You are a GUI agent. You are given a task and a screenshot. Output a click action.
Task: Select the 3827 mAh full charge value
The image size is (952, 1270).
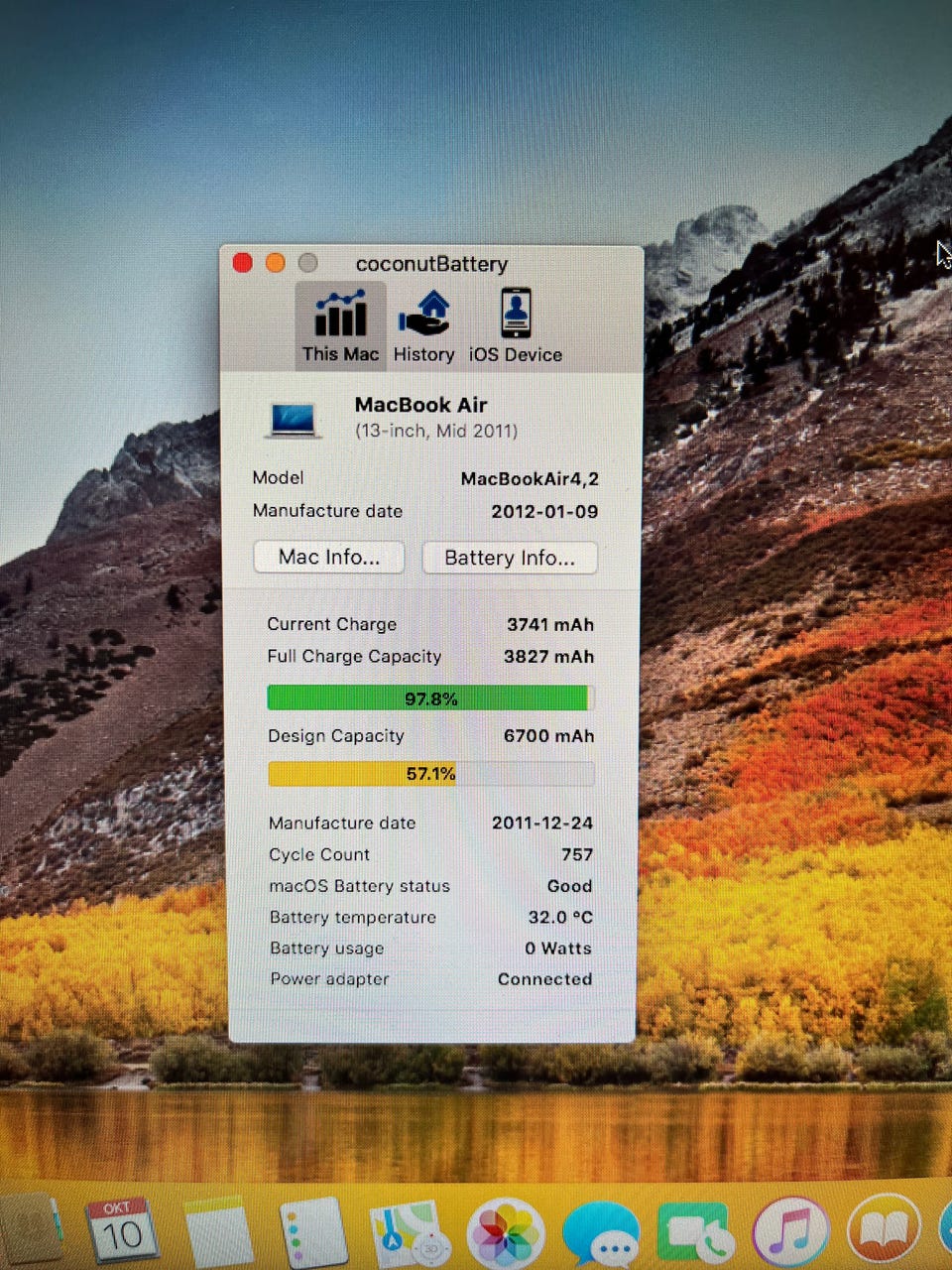548,657
